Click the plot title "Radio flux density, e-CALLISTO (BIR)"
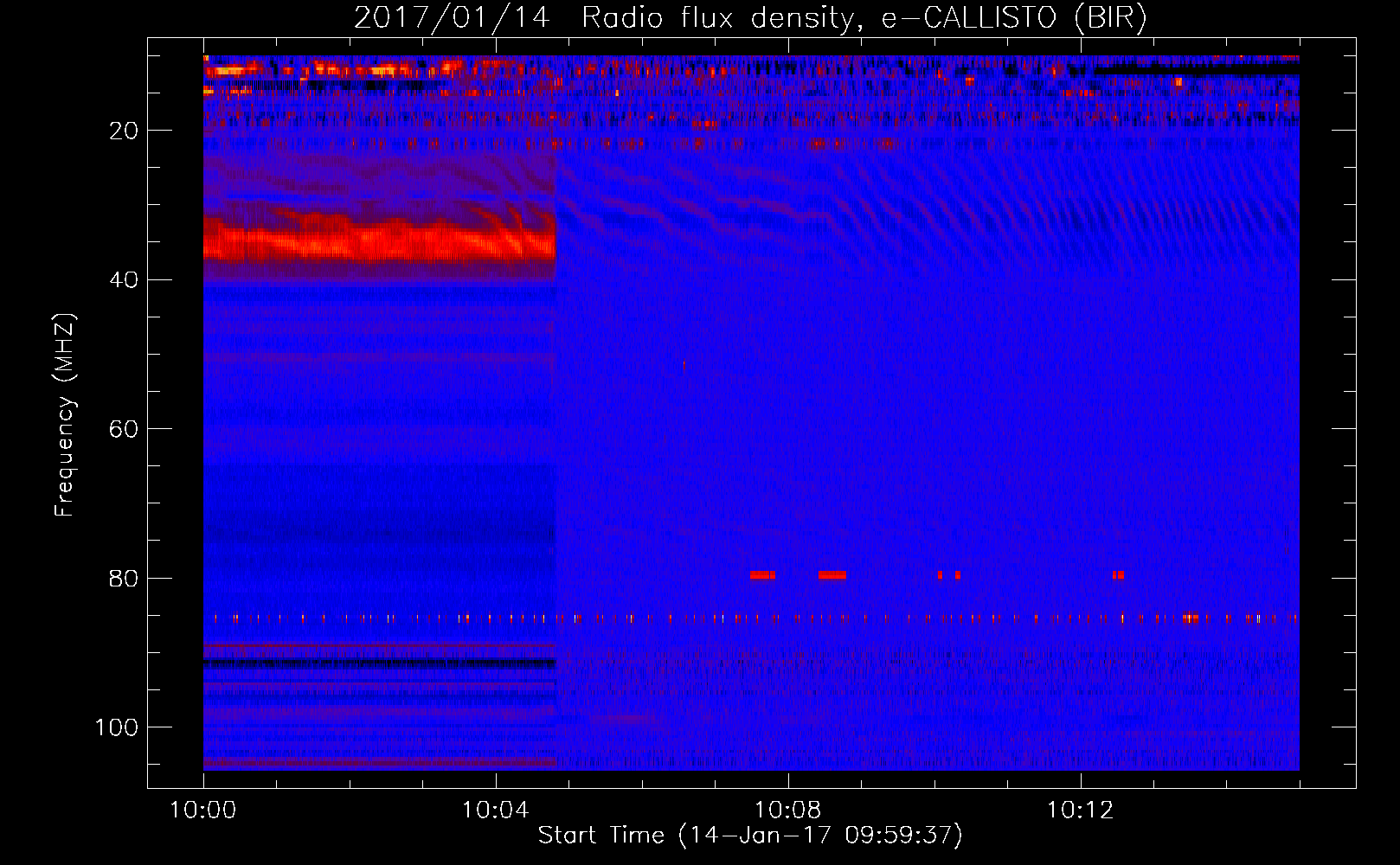1400x865 pixels. click(864, 18)
